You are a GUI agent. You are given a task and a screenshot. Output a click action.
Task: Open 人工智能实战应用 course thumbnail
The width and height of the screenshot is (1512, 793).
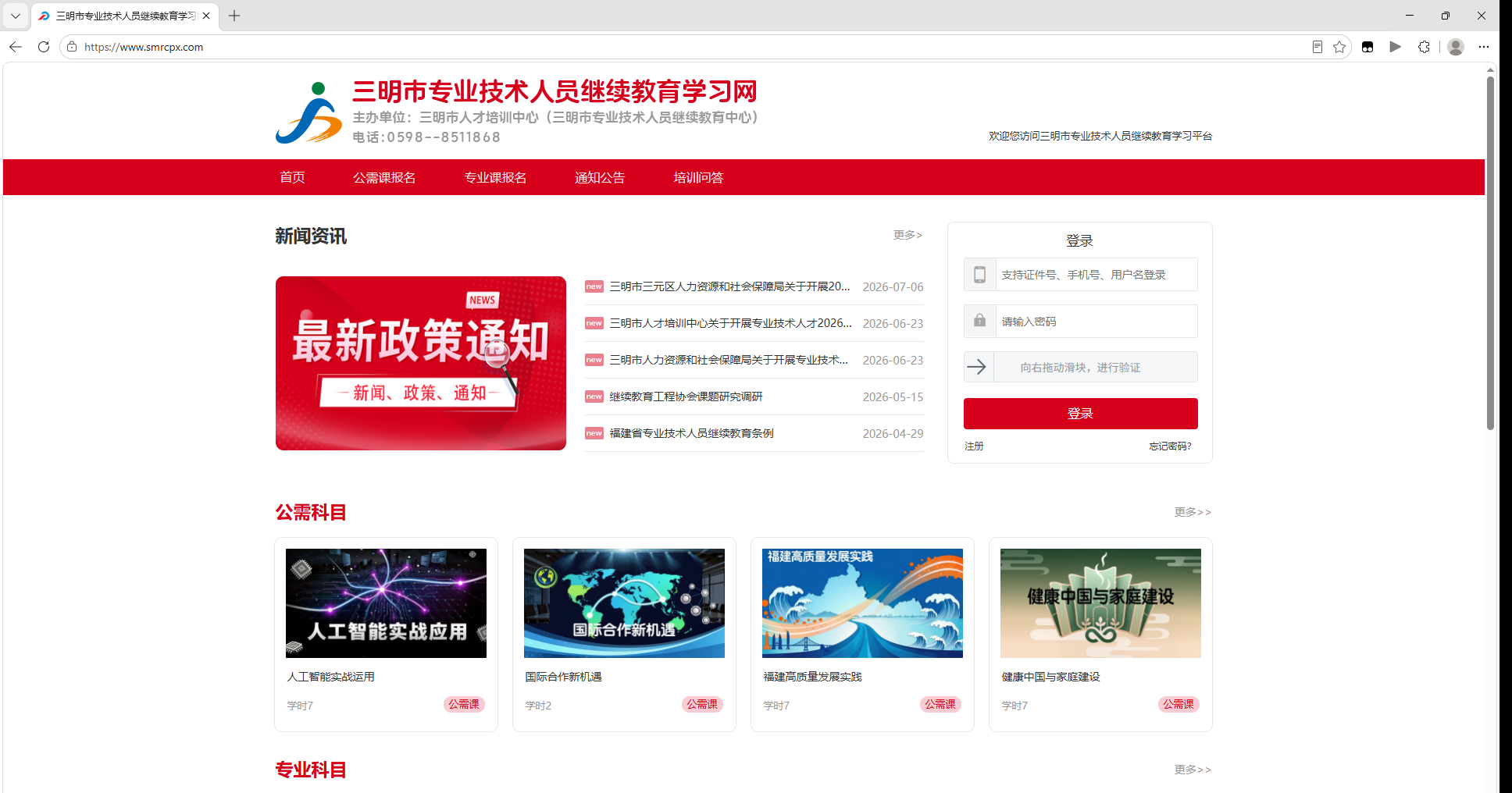click(386, 603)
